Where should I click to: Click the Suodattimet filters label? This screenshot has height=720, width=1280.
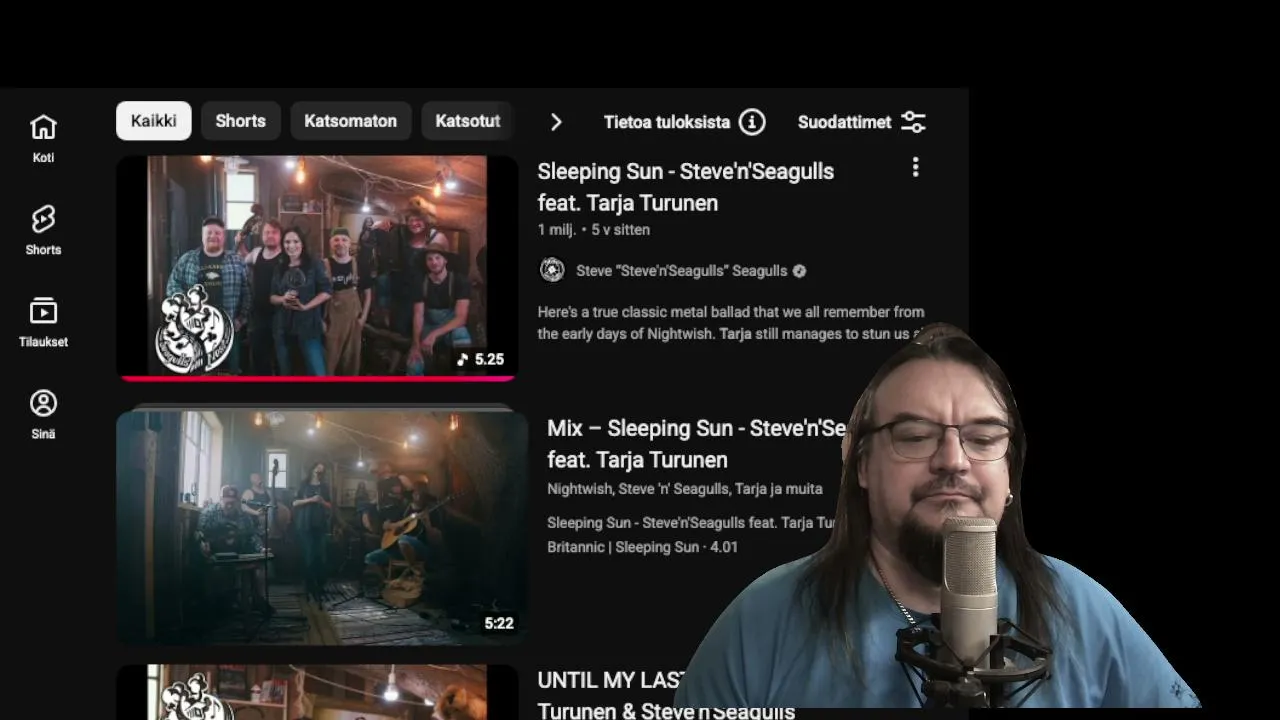[844, 122]
